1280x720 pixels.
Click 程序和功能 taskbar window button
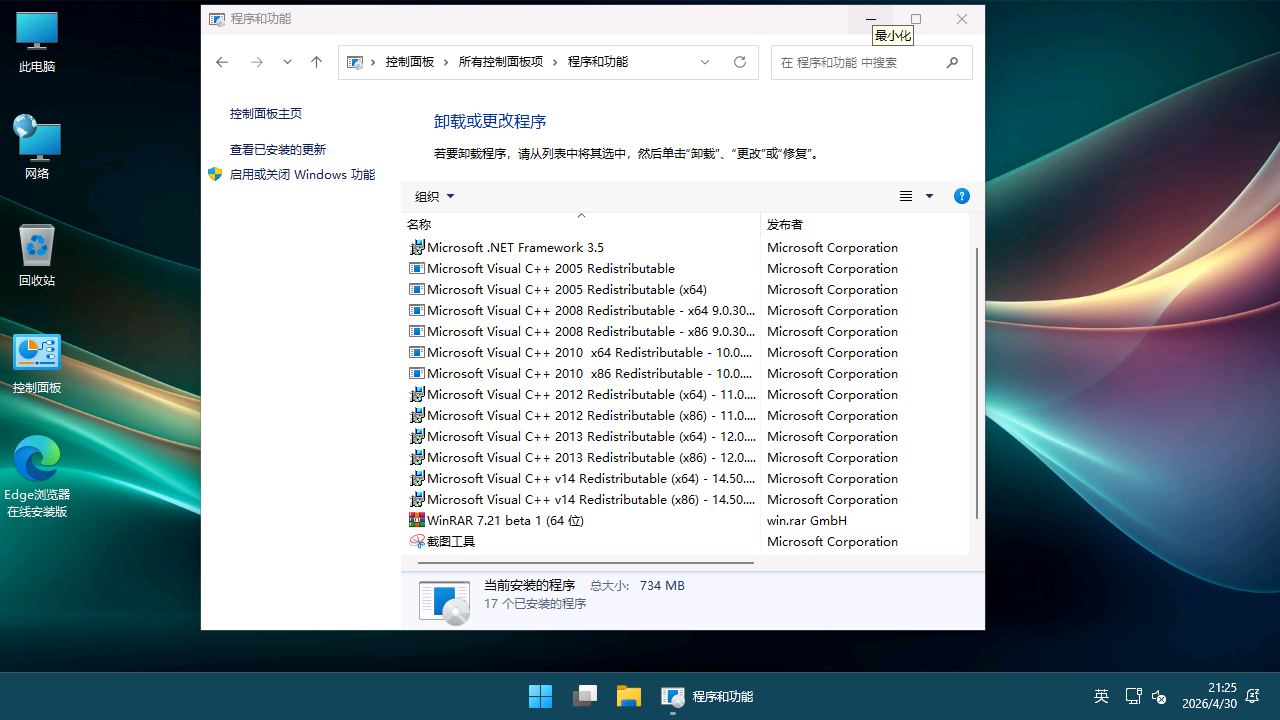pos(707,696)
